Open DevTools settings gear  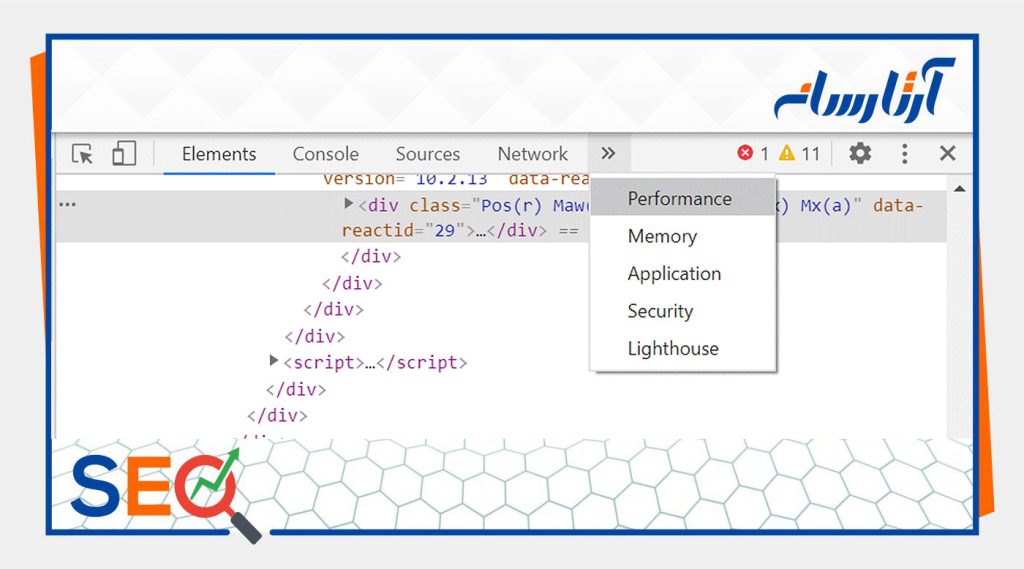[x=860, y=153]
